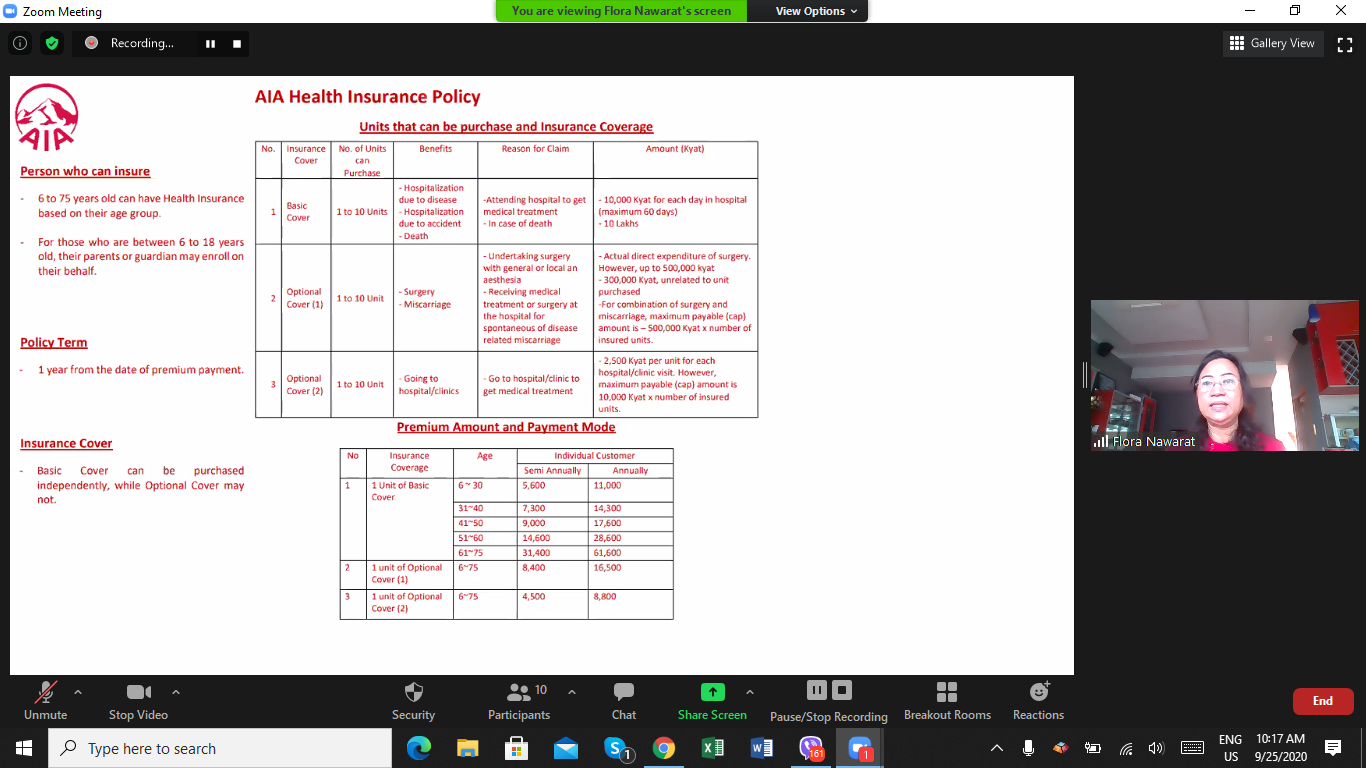
Task: Open volume control in tray
Action: point(1157,748)
